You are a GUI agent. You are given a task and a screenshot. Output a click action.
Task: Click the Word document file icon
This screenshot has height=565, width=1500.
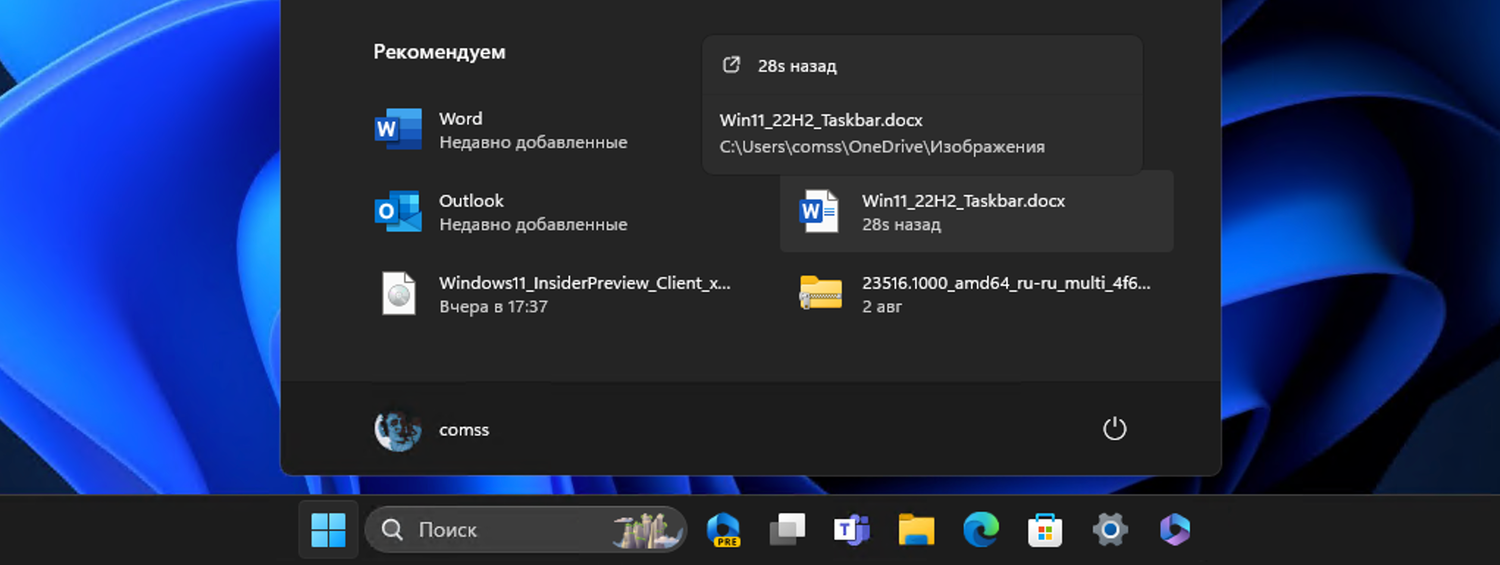pyautogui.click(x=819, y=212)
